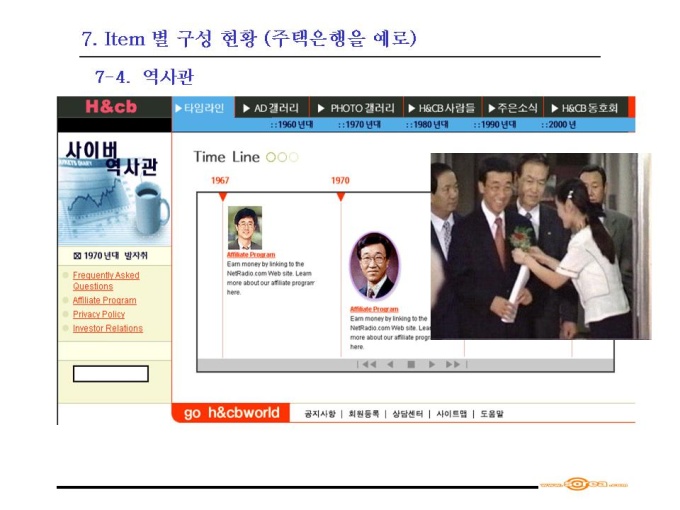Click the korea logo at slide bottom
This screenshot has width=680, height=510.
[x=584, y=484]
